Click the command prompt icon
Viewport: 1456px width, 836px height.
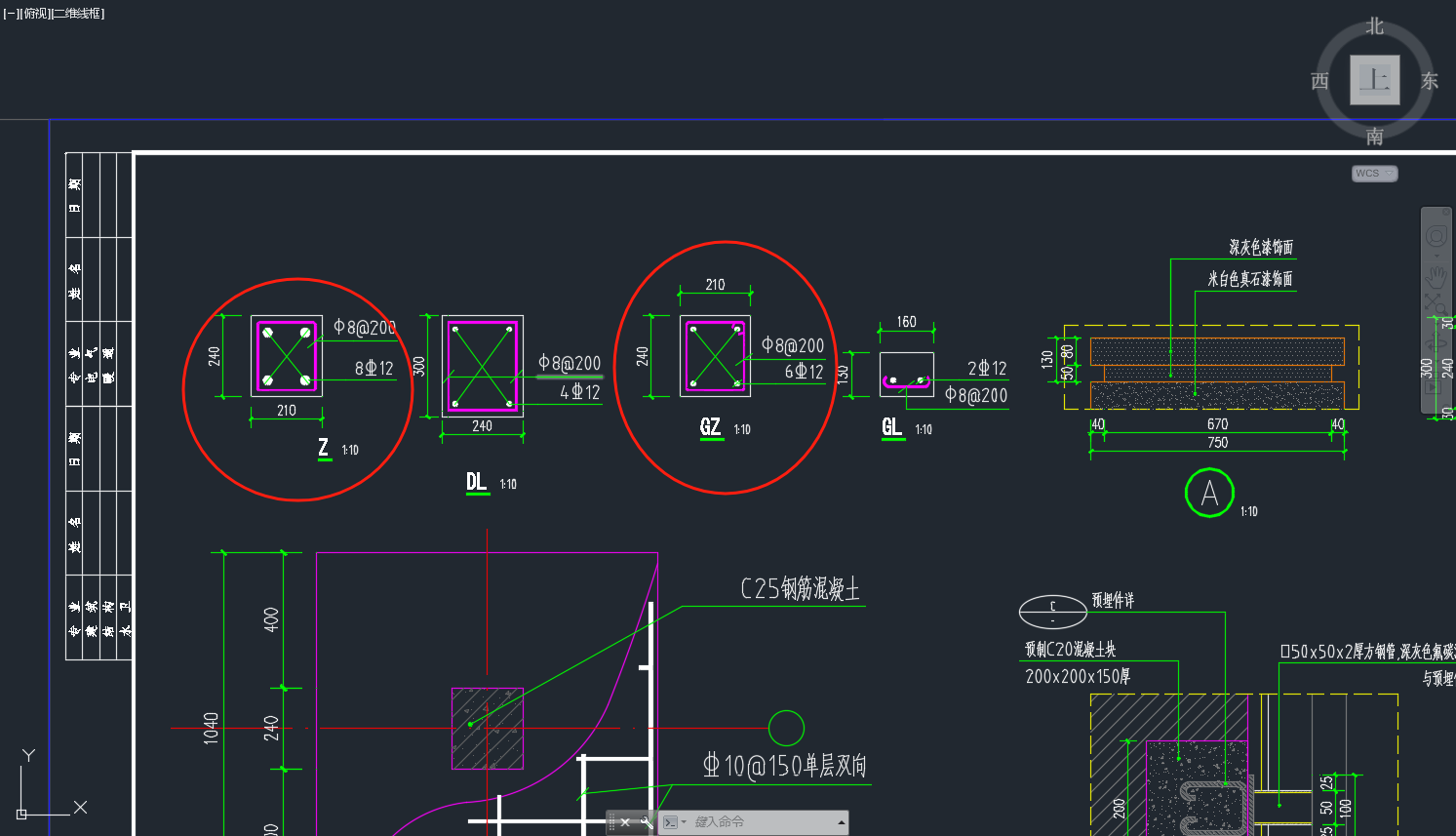point(670,822)
